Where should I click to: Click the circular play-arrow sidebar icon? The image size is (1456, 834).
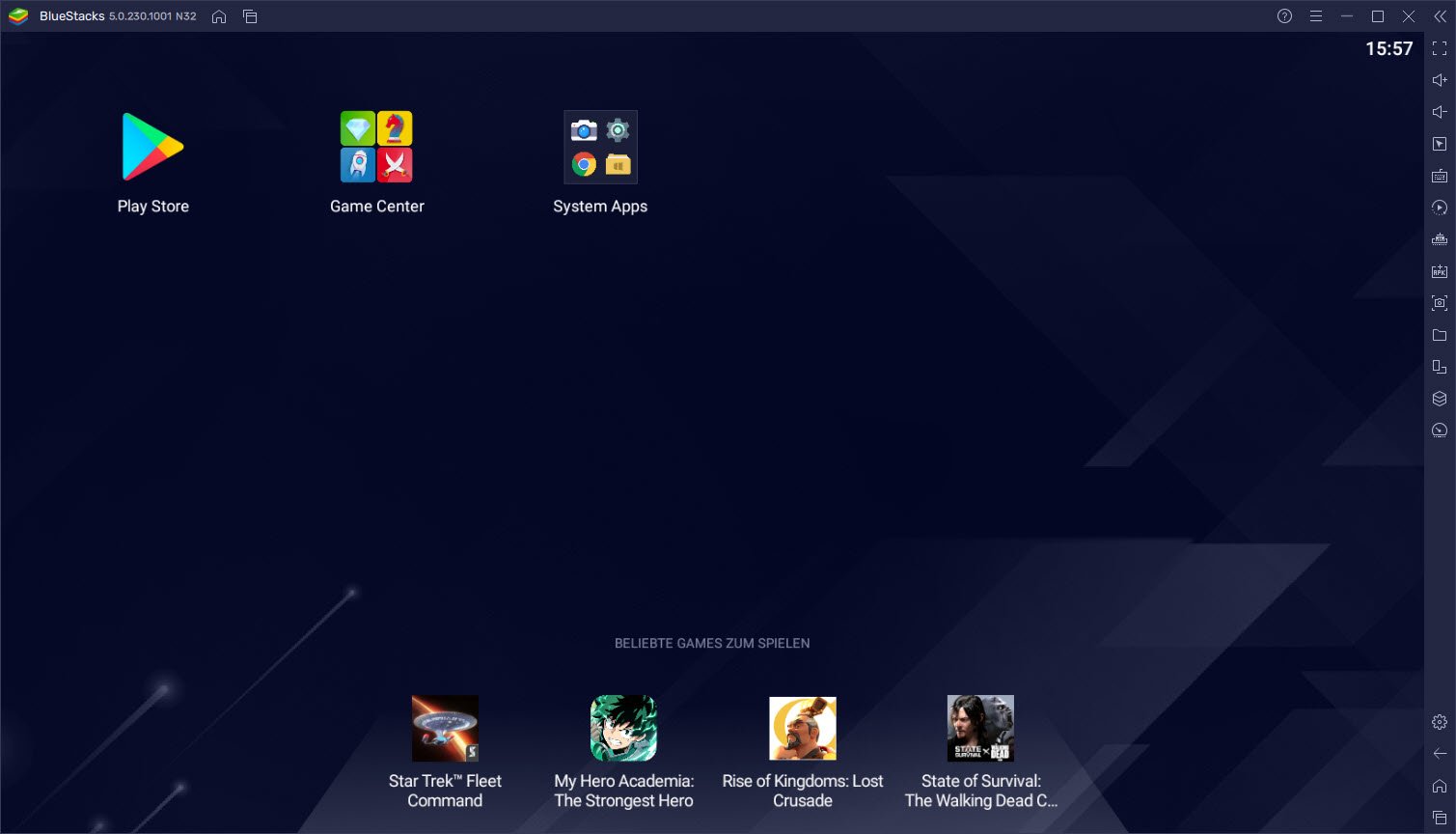coord(1440,208)
